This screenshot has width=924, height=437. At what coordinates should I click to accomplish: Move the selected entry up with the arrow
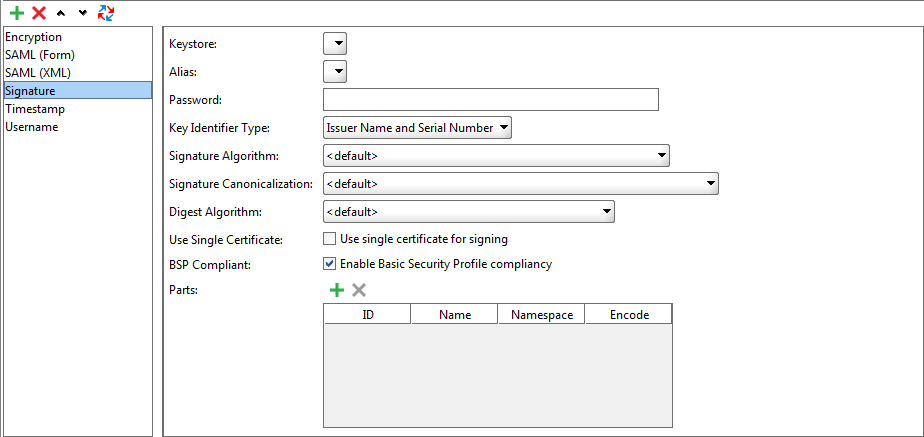pos(62,13)
